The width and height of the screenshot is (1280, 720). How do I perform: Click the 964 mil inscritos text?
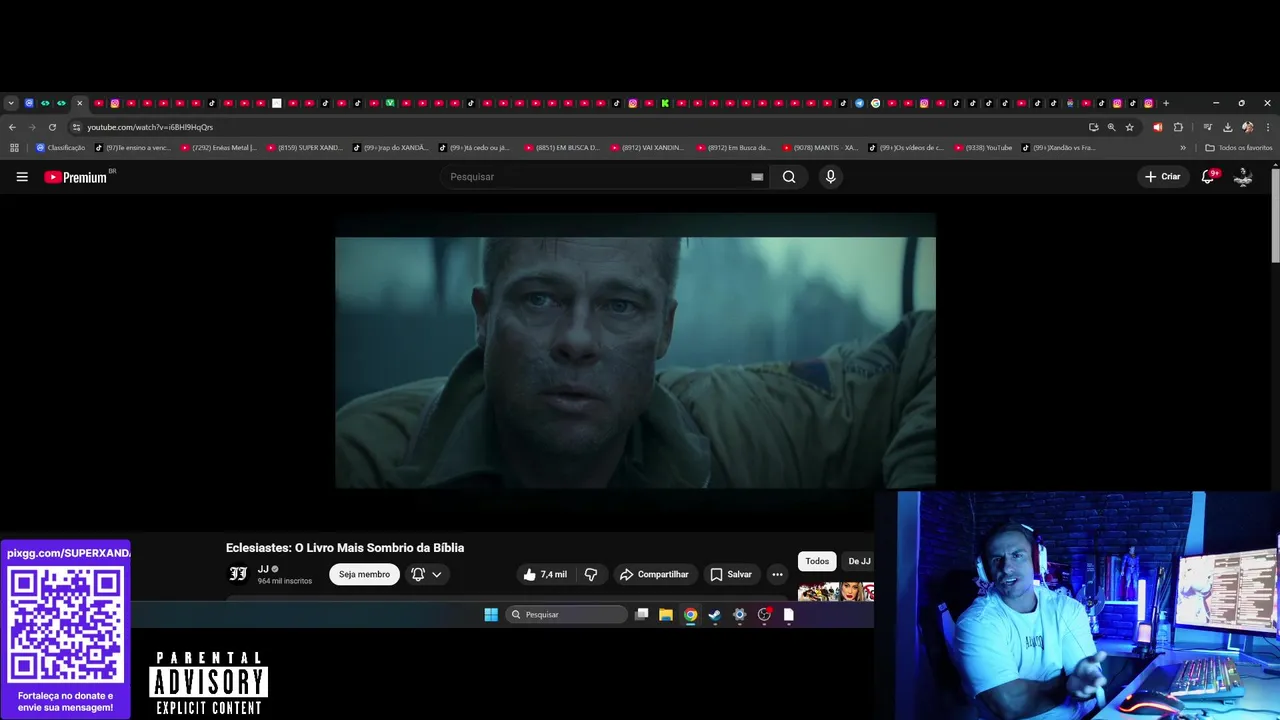[285, 581]
